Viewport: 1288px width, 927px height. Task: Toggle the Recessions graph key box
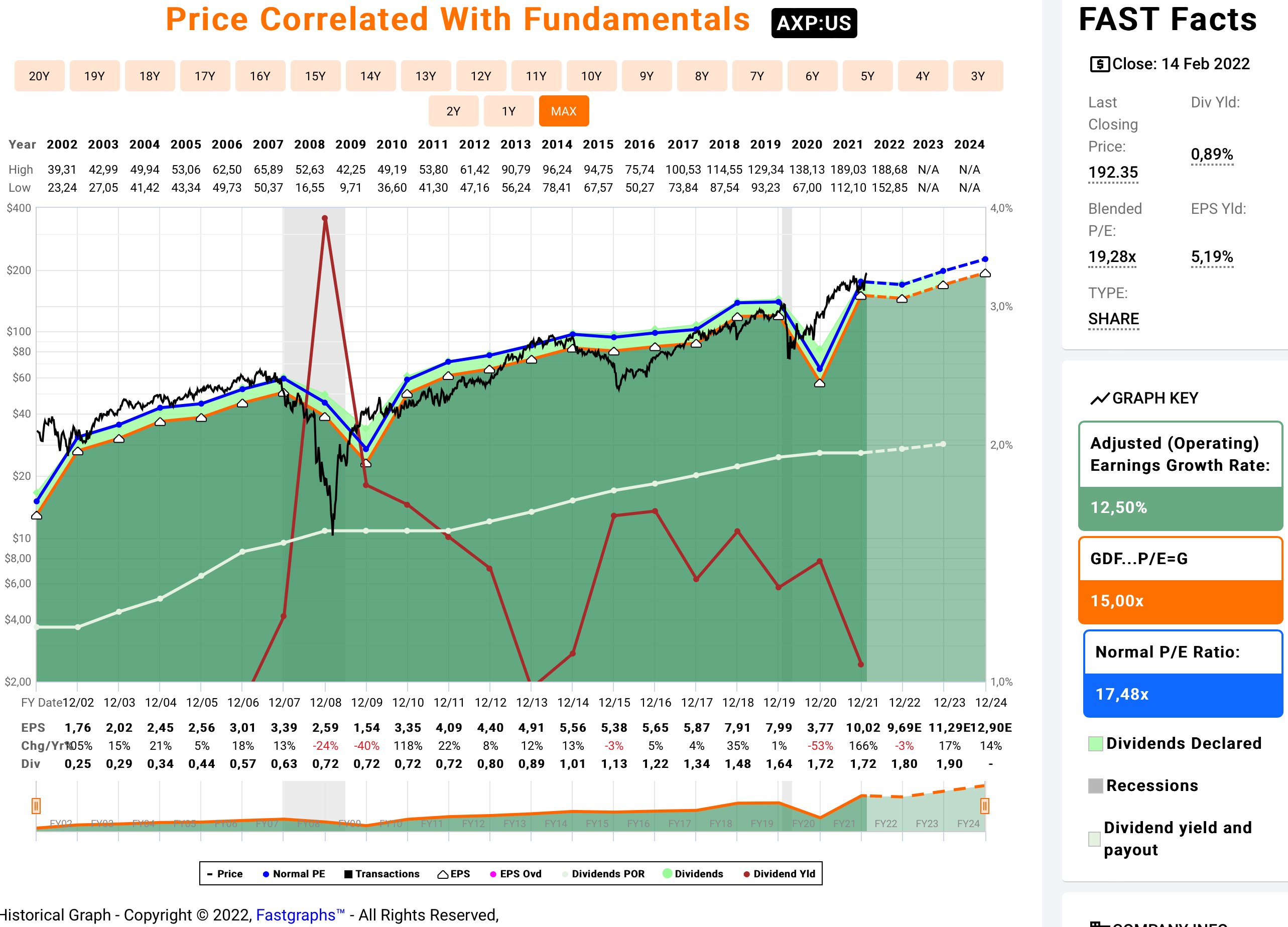click(1095, 785)
